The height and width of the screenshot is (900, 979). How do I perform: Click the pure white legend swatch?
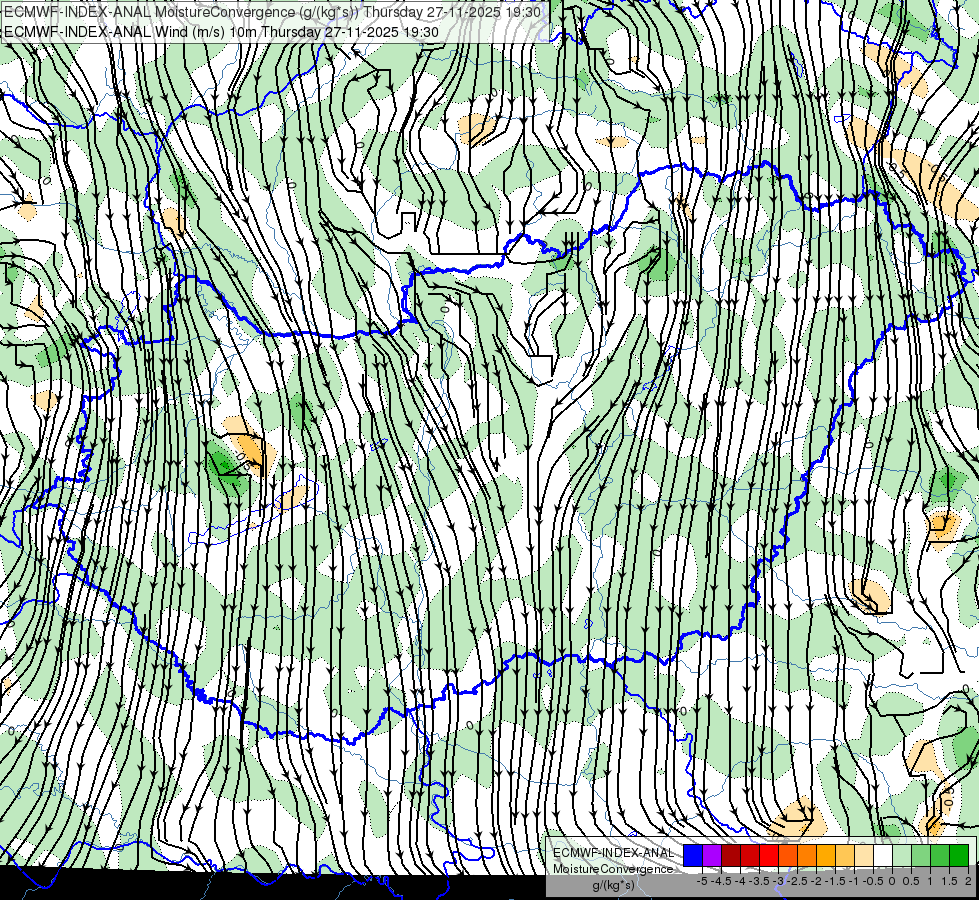point(883,856)
